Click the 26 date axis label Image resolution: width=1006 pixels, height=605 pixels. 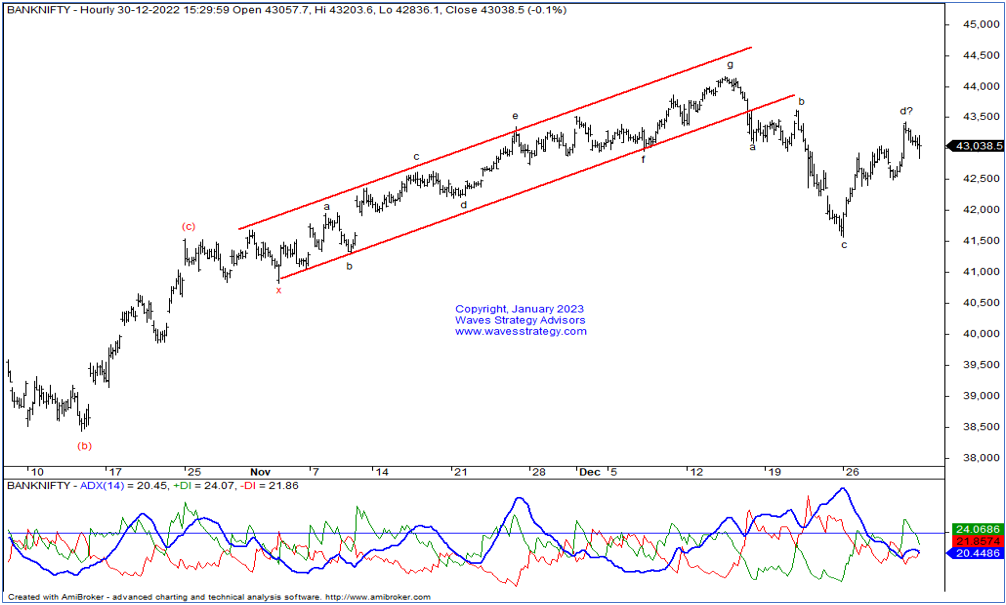tap(851, 472)
